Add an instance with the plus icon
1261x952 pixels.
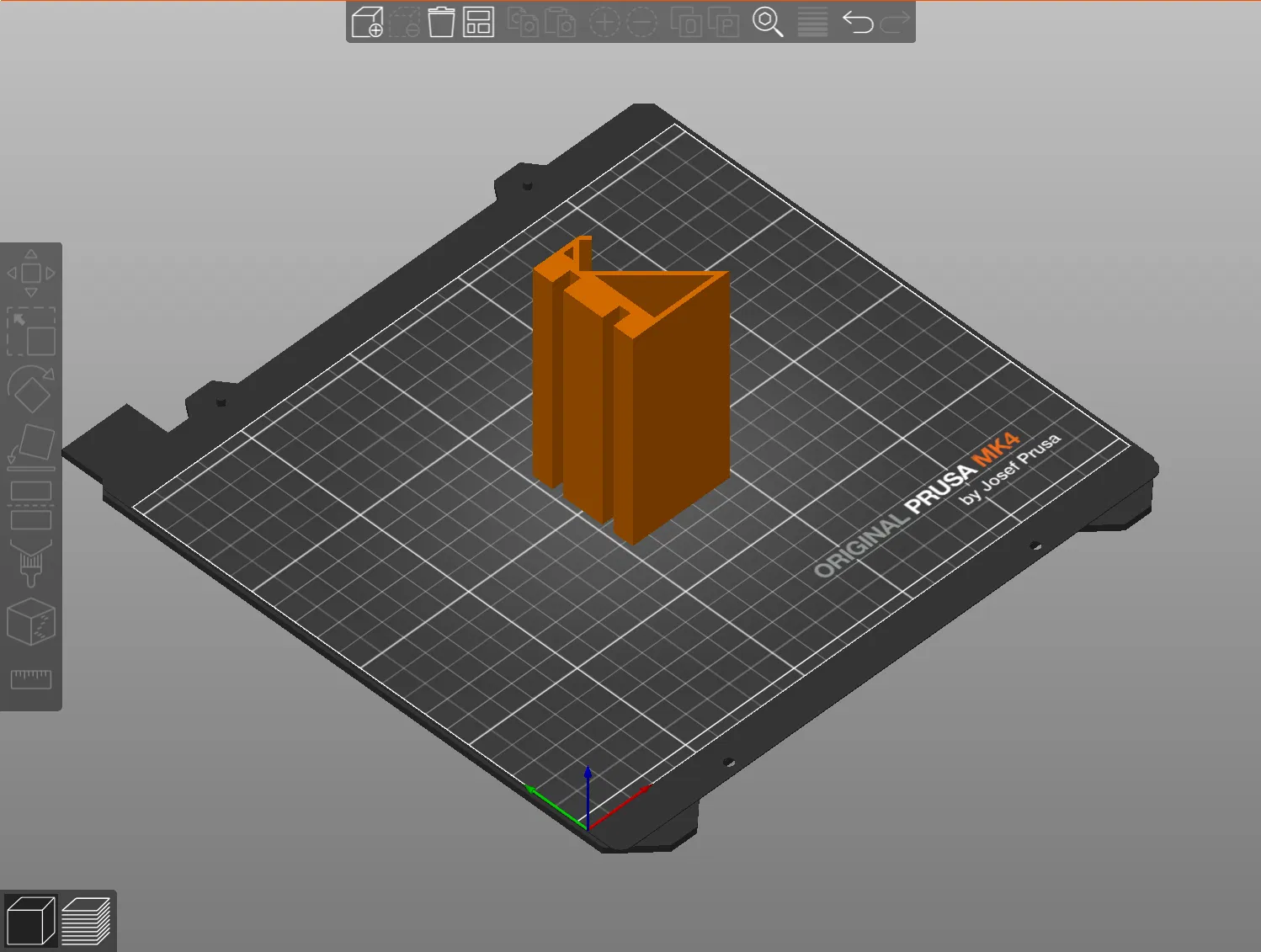(604, 22)
